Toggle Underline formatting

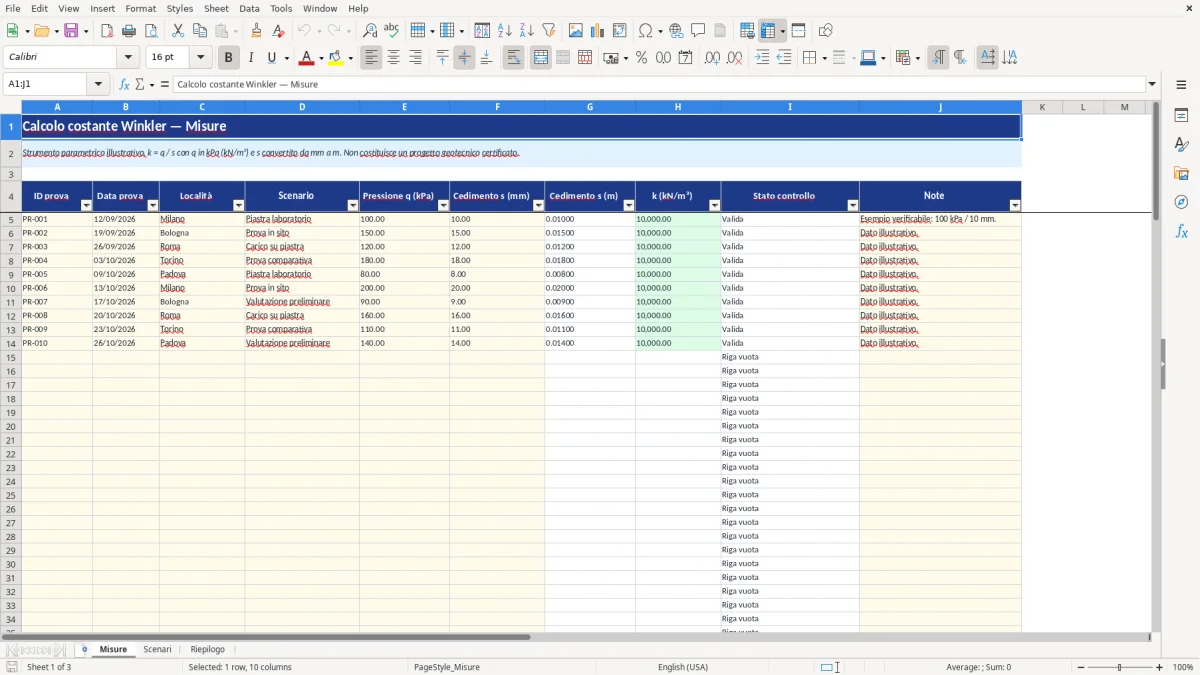point(272,58)
